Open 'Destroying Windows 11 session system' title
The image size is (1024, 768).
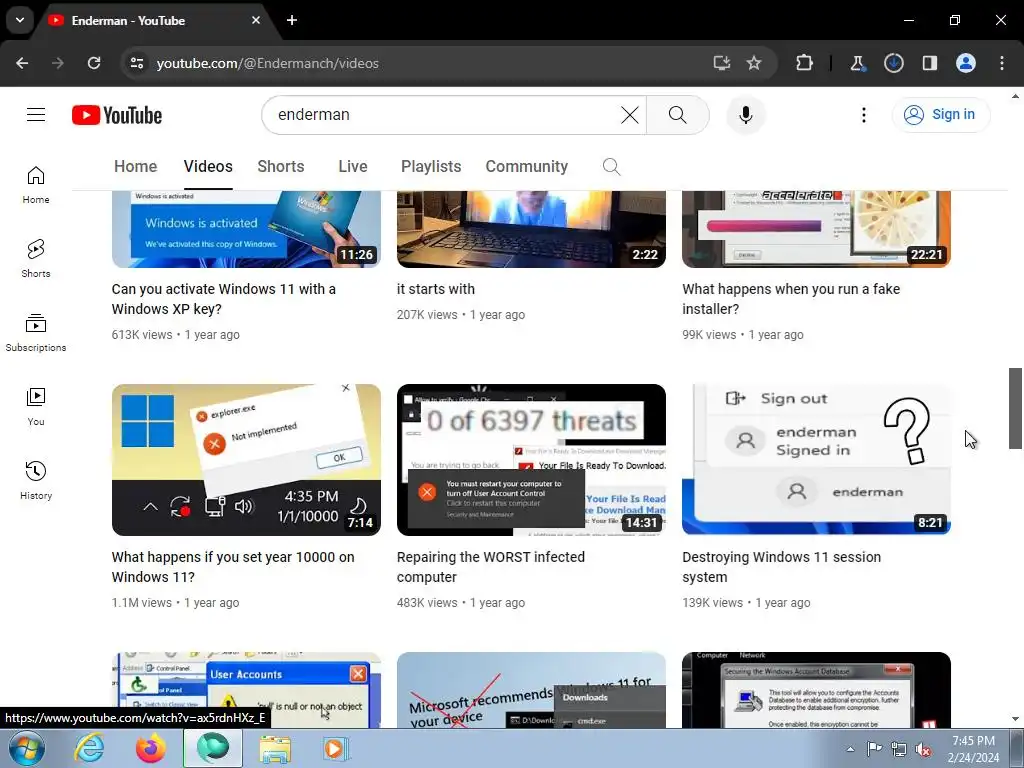point(782,567)
